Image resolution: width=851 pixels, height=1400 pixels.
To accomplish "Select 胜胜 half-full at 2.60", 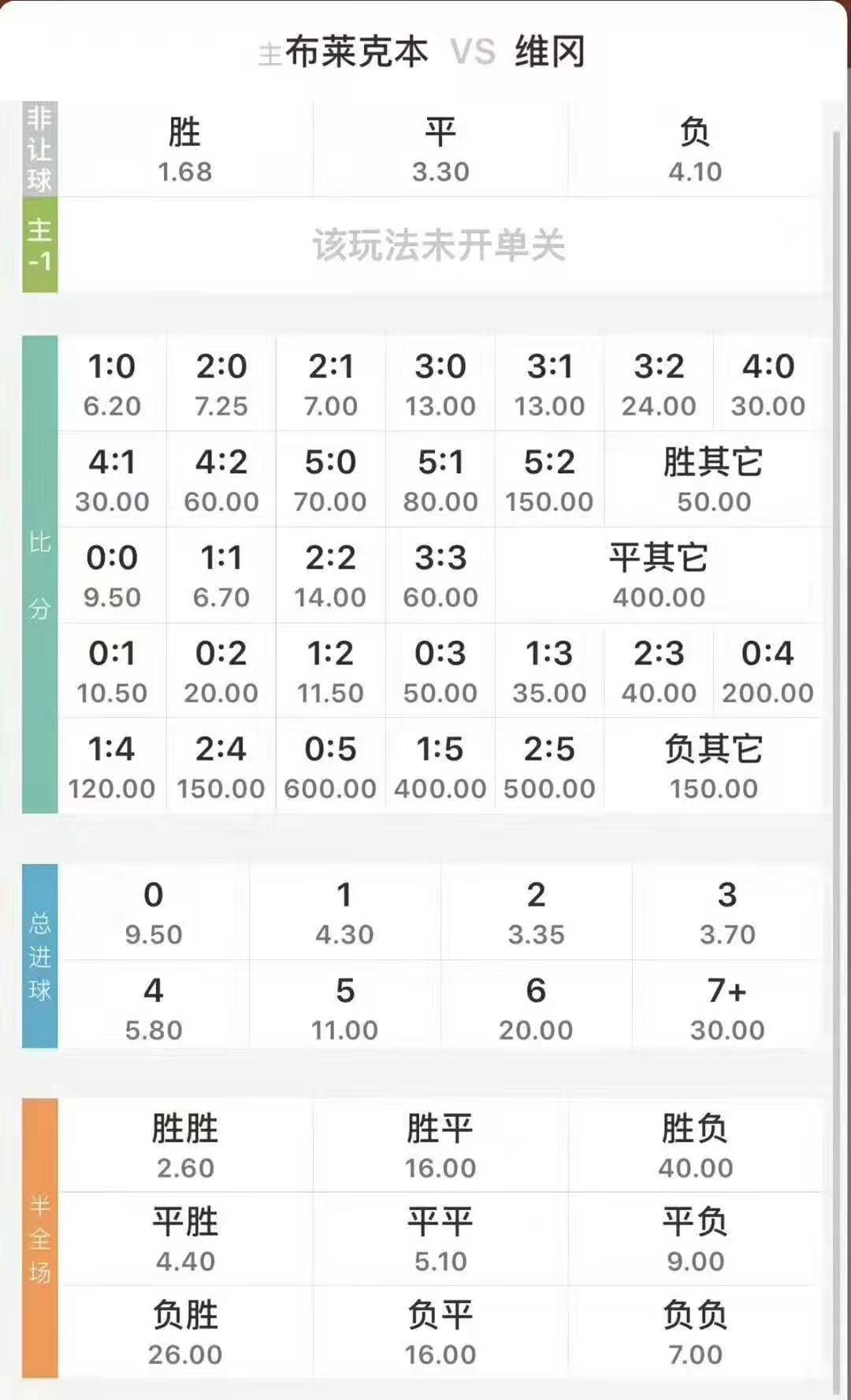I will pyautogui.click(x=185, y=1145).
